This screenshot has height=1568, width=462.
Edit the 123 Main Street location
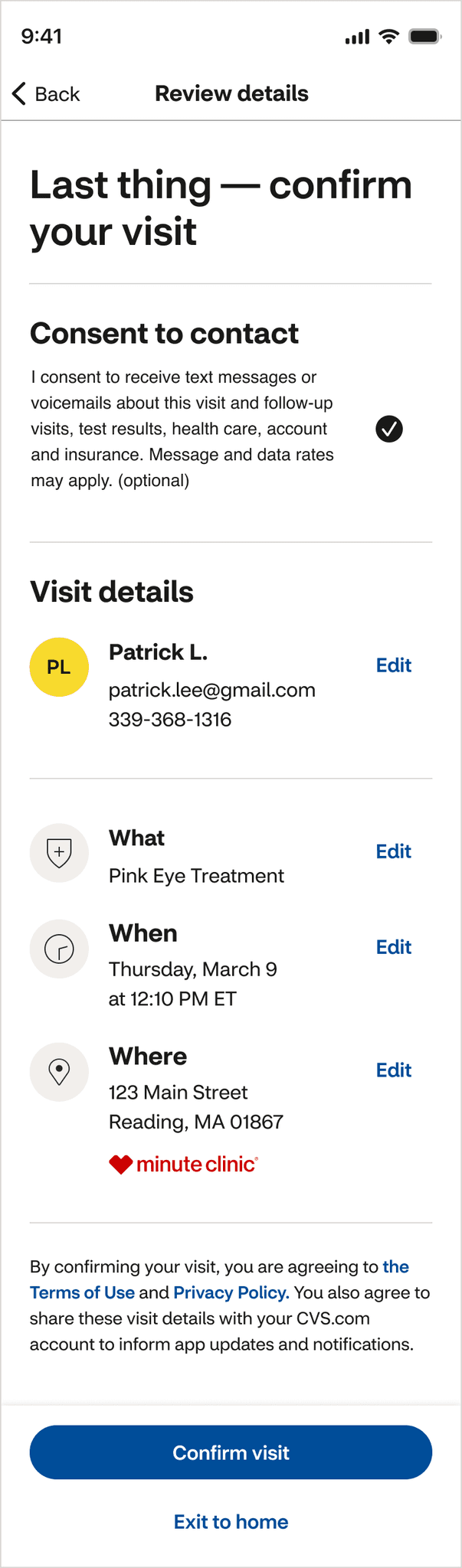click(x=394, y=1070)
